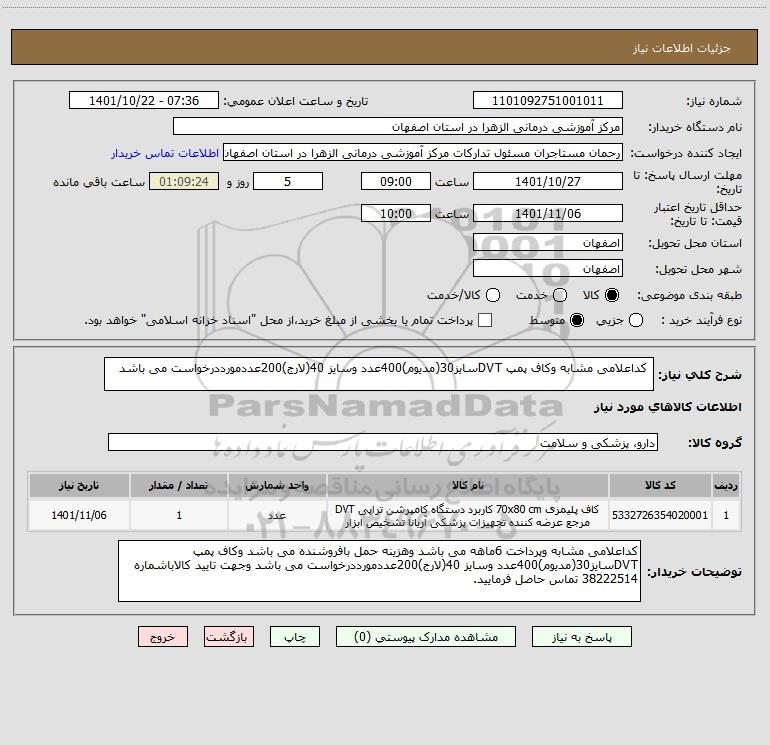This screenshot has width=770, height=745.
Task: Click the ردیف column header
Action: tap(726, 485)
